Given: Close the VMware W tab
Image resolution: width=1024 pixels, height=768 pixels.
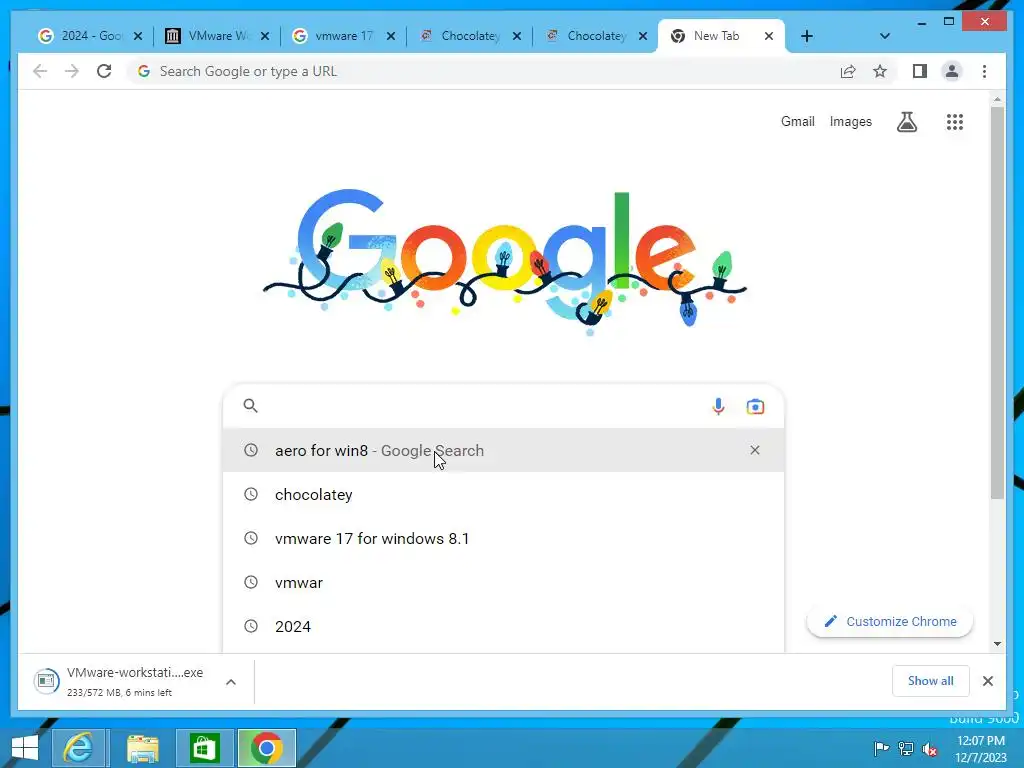Looking at the screenshot, I should [264, 36].
